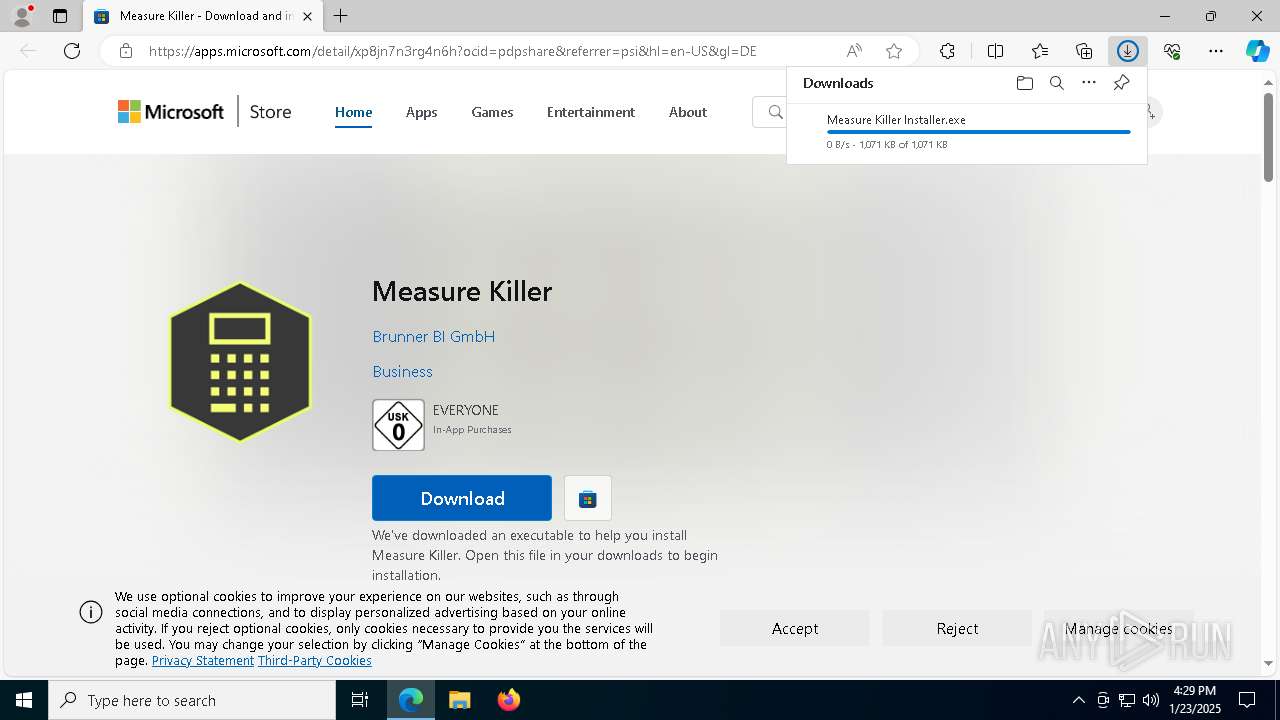
Task: Reject optional cookies
Action: (x=957, y=628)
